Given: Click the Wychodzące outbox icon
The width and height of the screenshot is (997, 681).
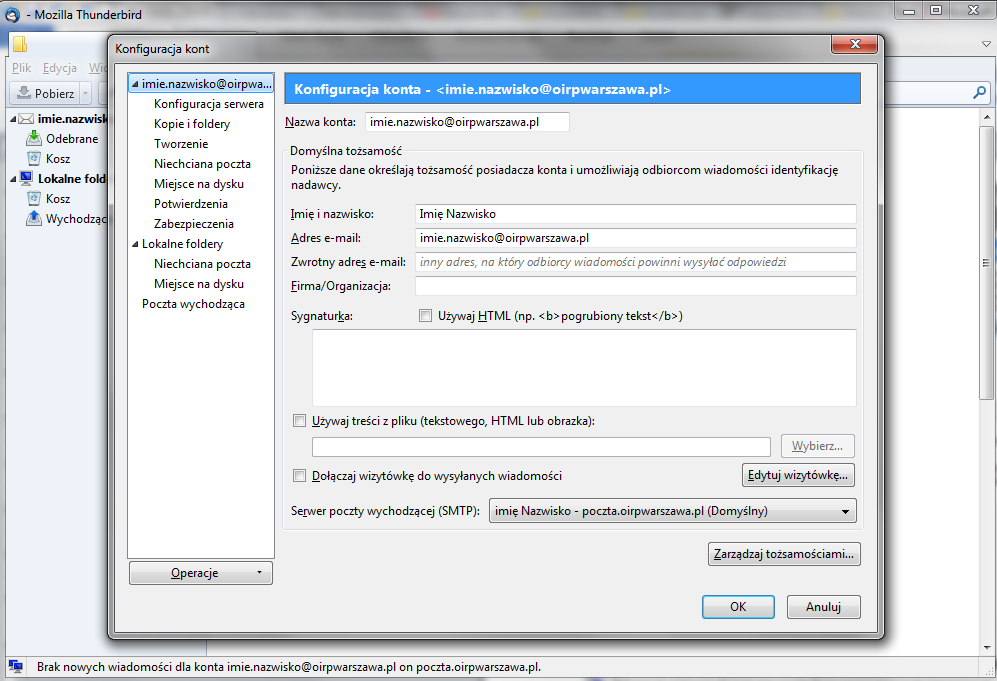Looking at the screenshot, I should [34, 218].
